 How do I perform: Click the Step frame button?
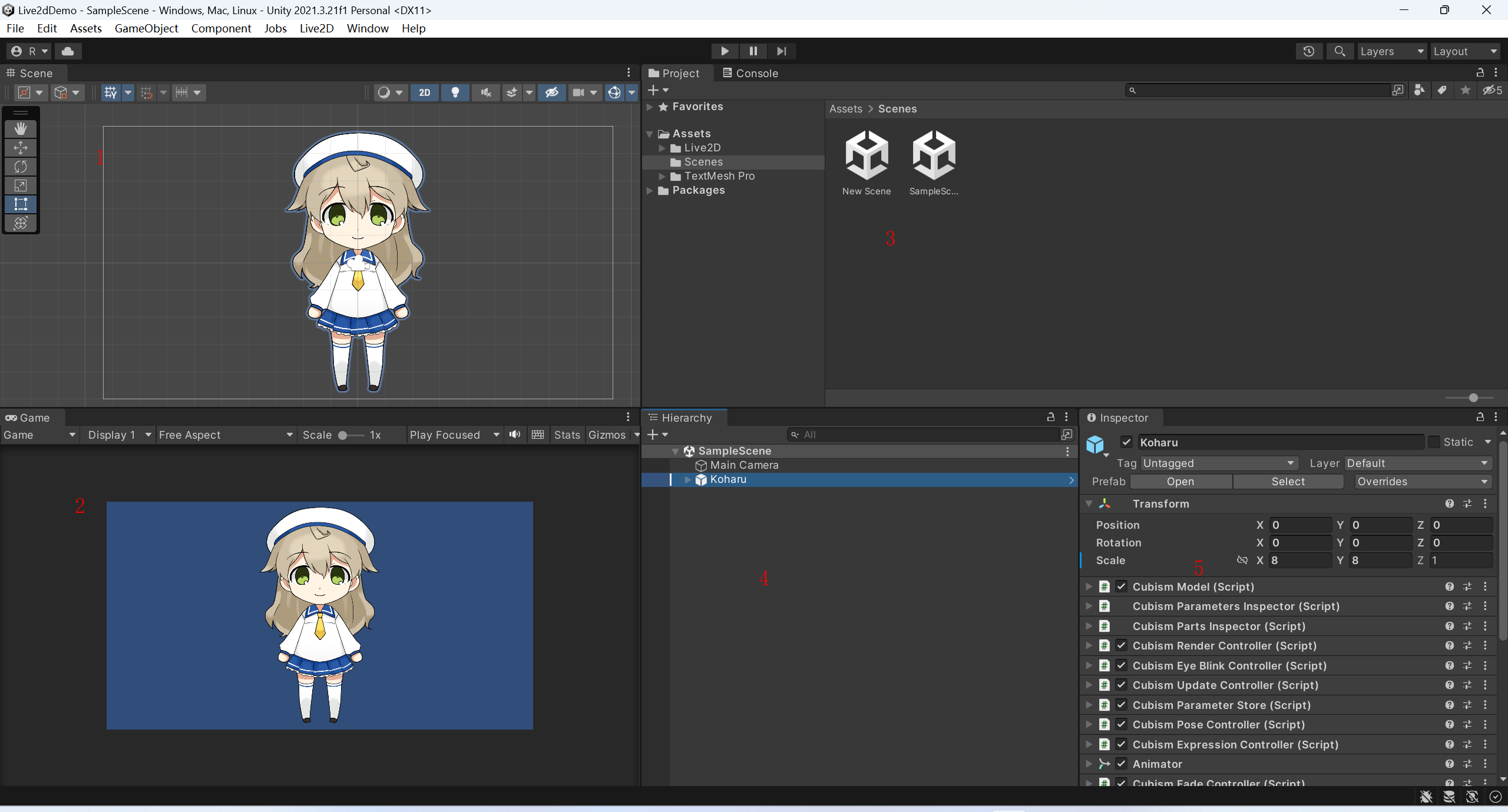click(x=781, y=51)
